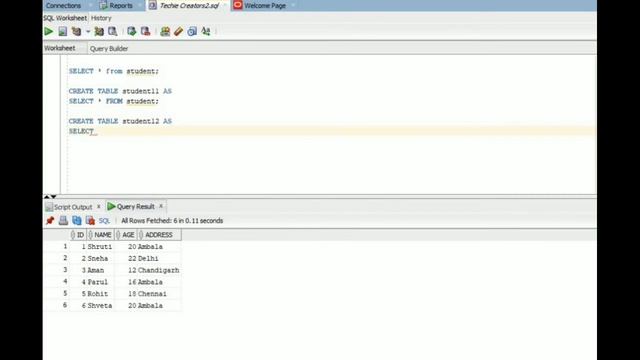Image resolution: width=640 pixels, height=360 pixels.
Task: Switch to the Reports tab
Action: pyautogui.click(x=121, y=6)
